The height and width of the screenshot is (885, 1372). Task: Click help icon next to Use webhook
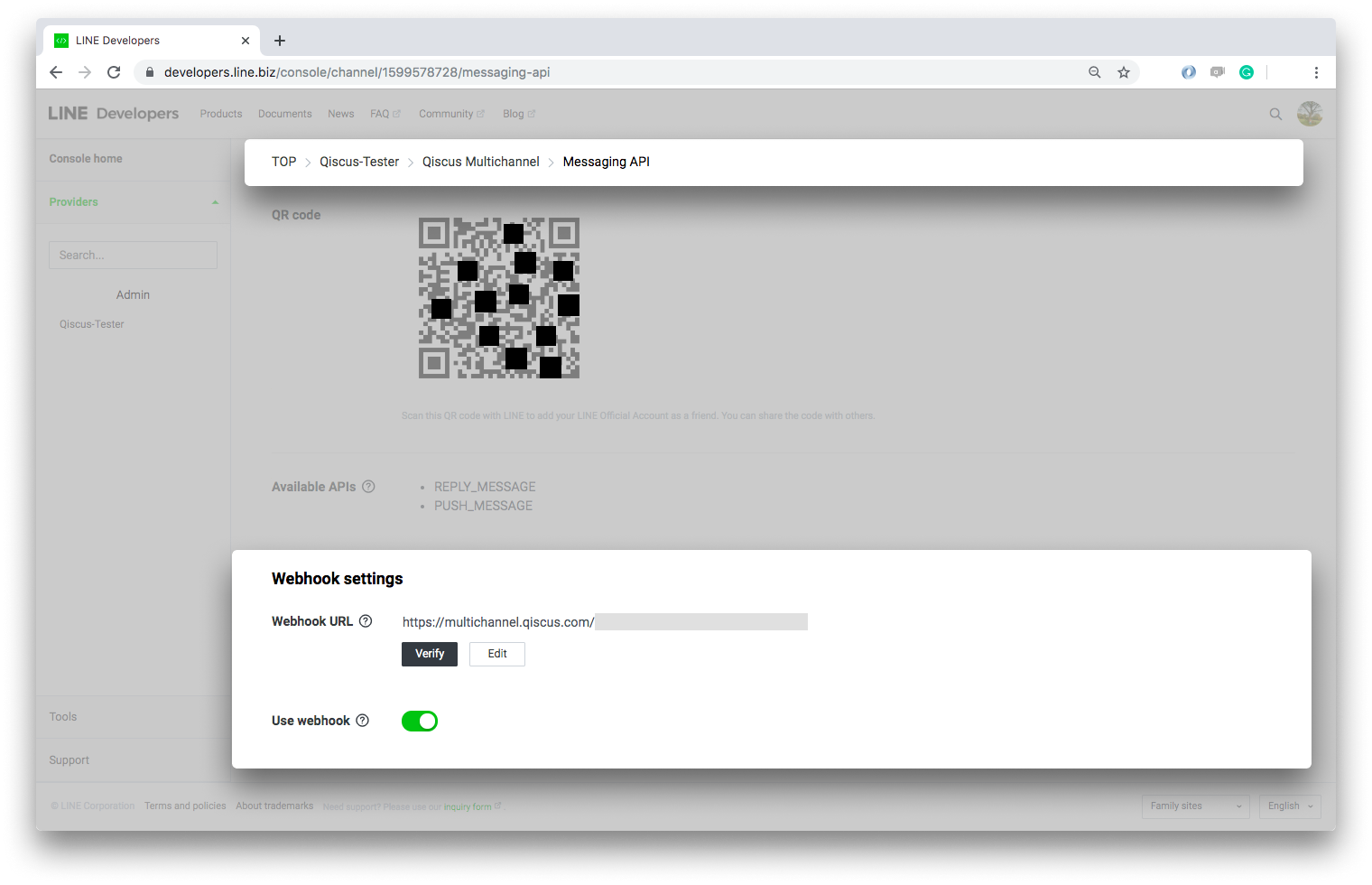(362, 721)
